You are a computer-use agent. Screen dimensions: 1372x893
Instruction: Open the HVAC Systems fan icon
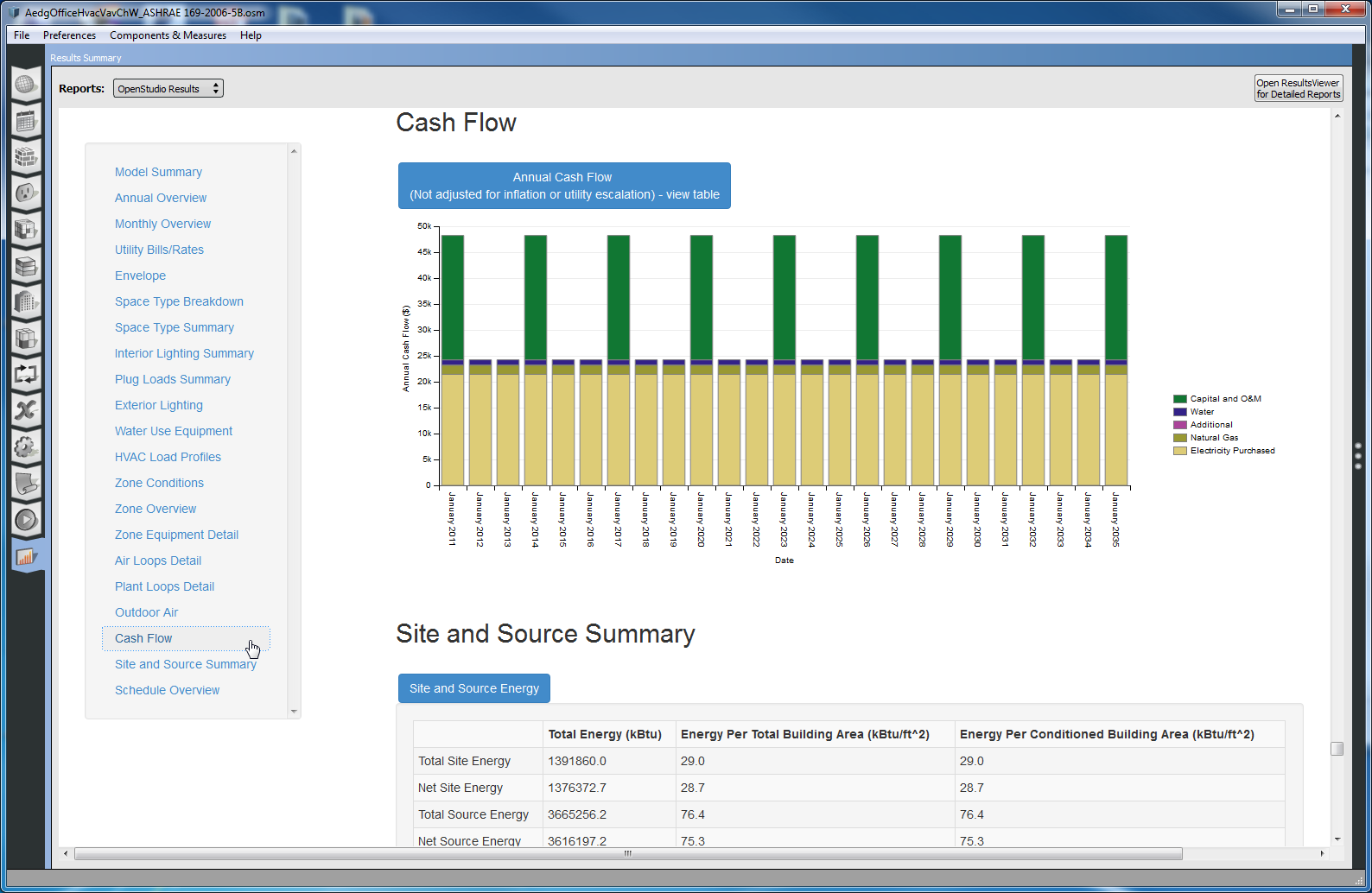coord(26,410)
